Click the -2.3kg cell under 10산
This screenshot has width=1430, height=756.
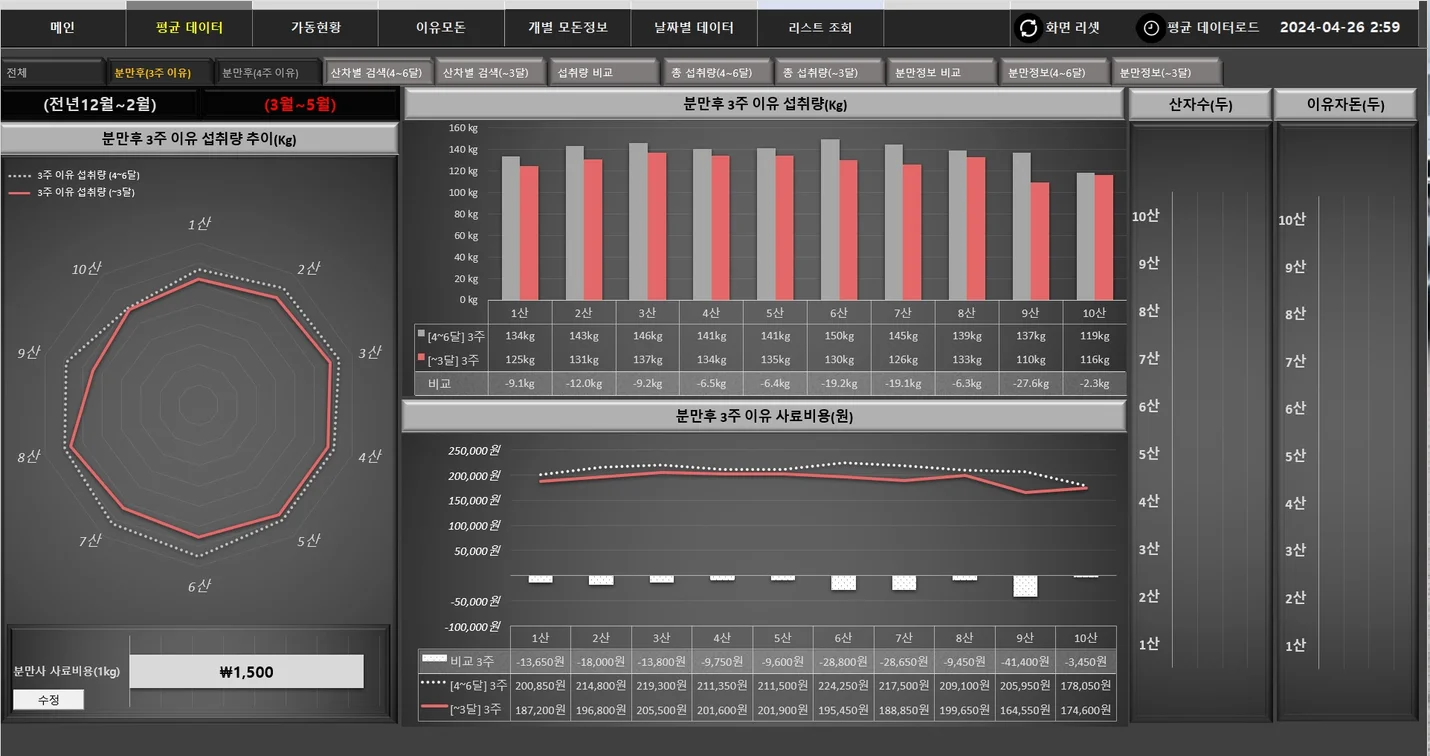tap(1094, 384)
